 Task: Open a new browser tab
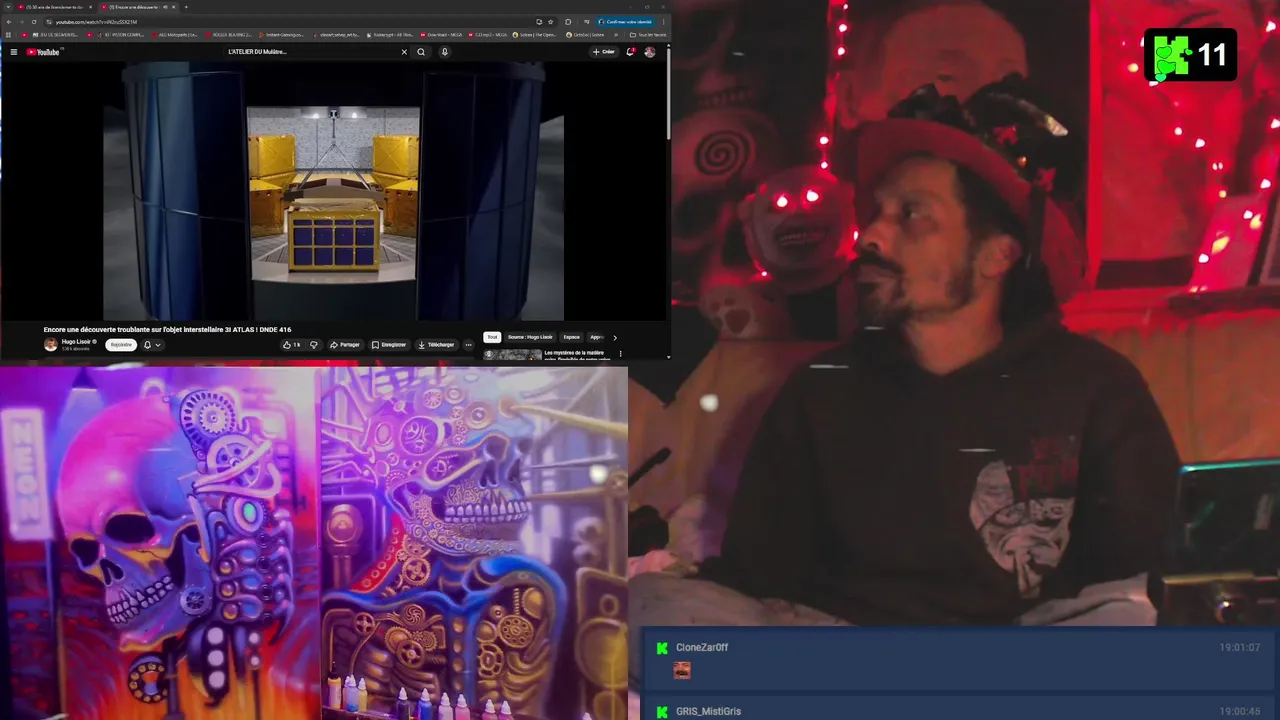pyautogui.click(x=186, y=7)
